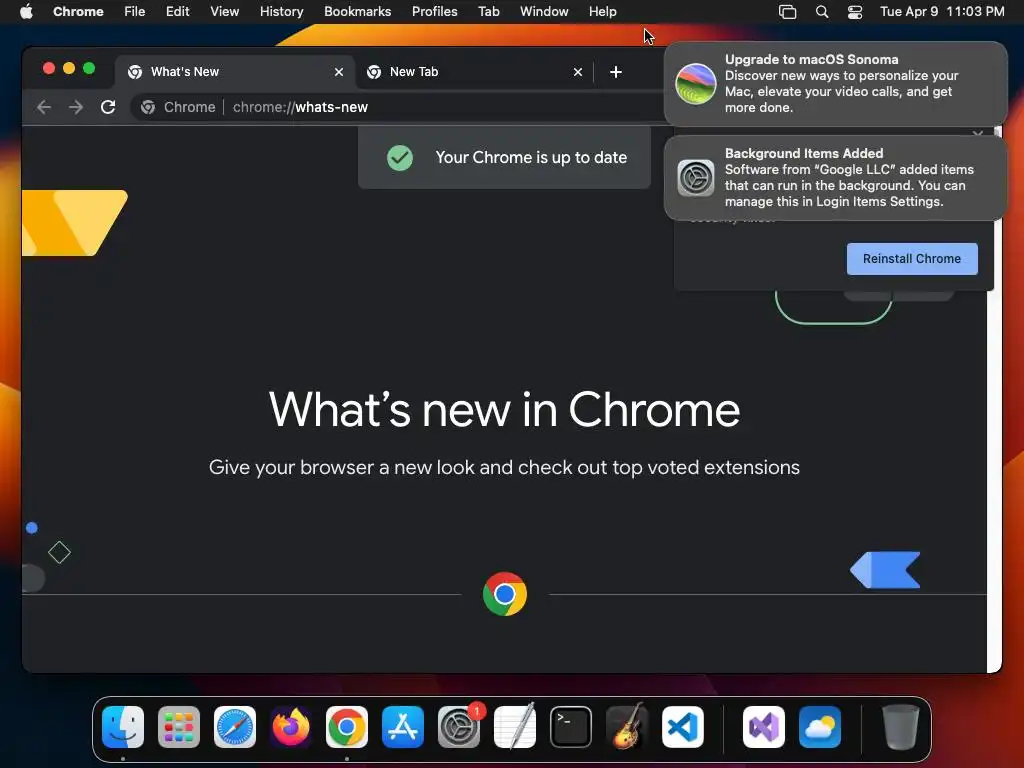
Task: Launch Visual Studio Code from dock
Action: pos(682,727)
